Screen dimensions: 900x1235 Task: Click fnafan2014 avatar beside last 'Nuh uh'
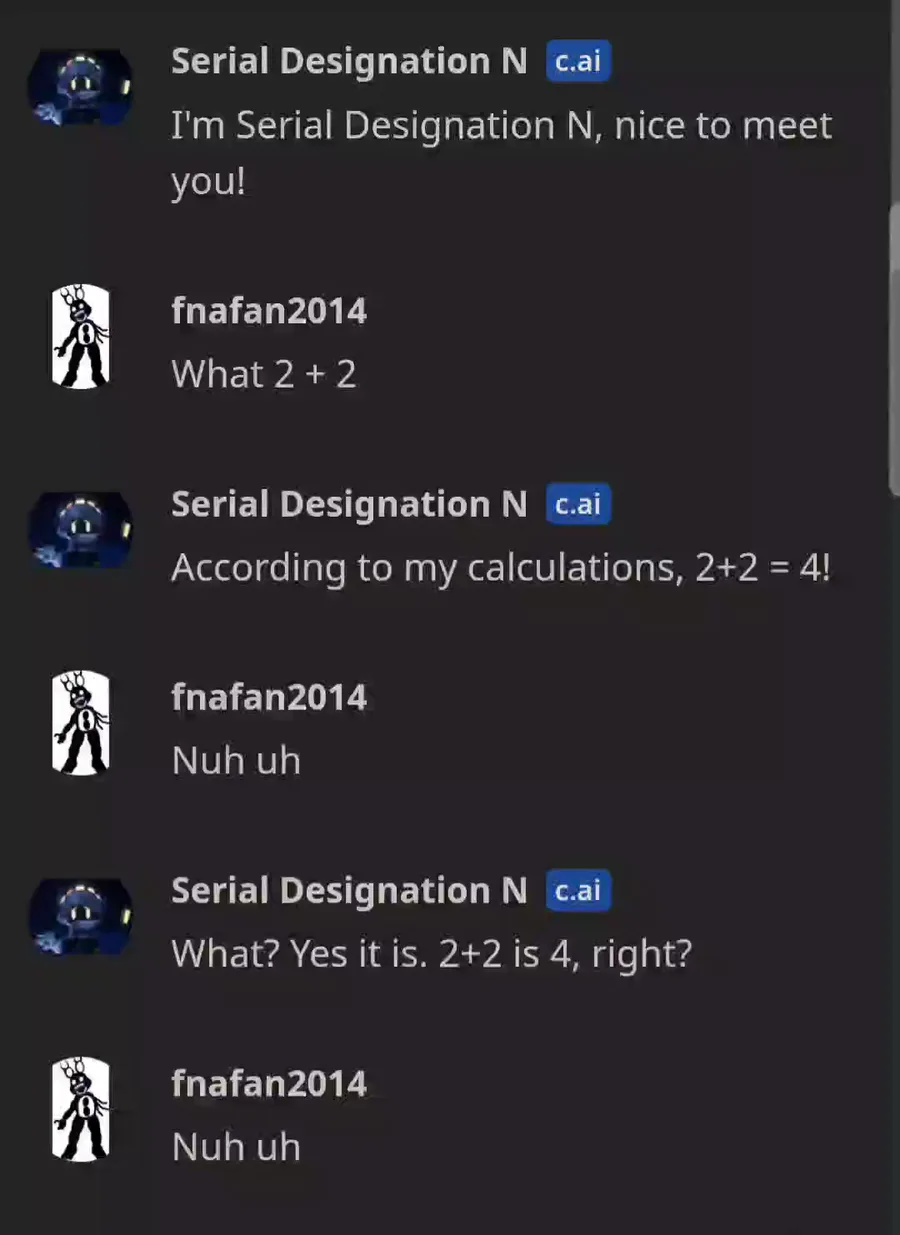click(x=80, y=1109)
